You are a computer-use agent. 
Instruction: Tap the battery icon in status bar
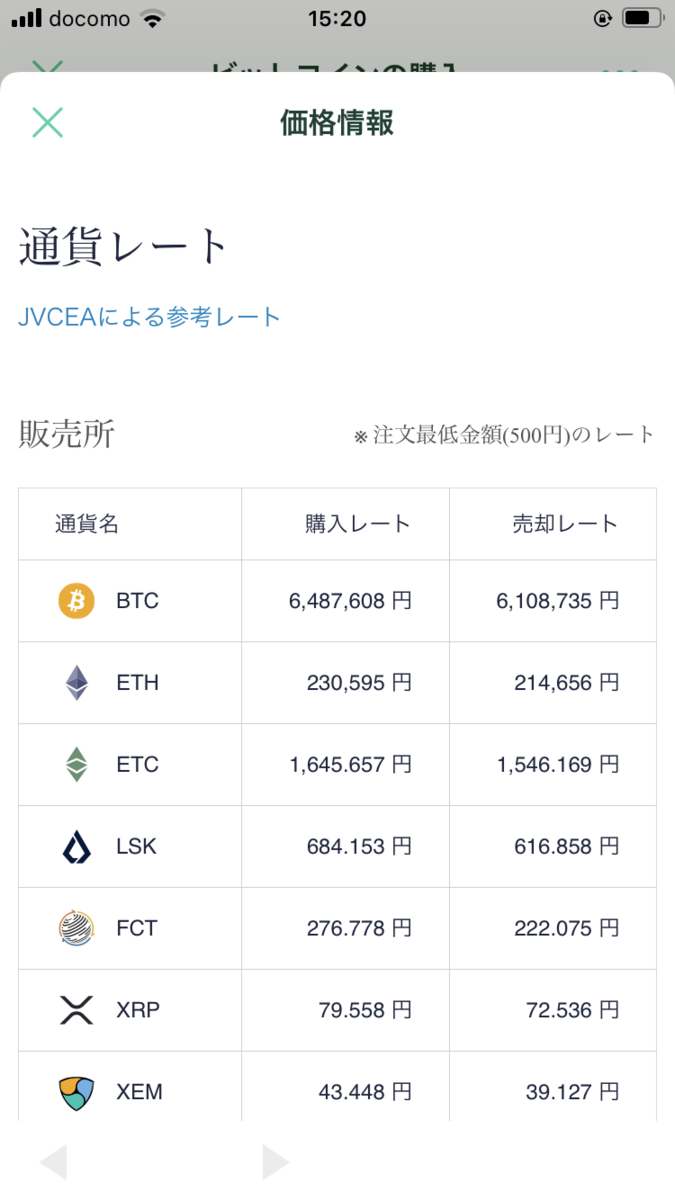click(x=642, y=18)
